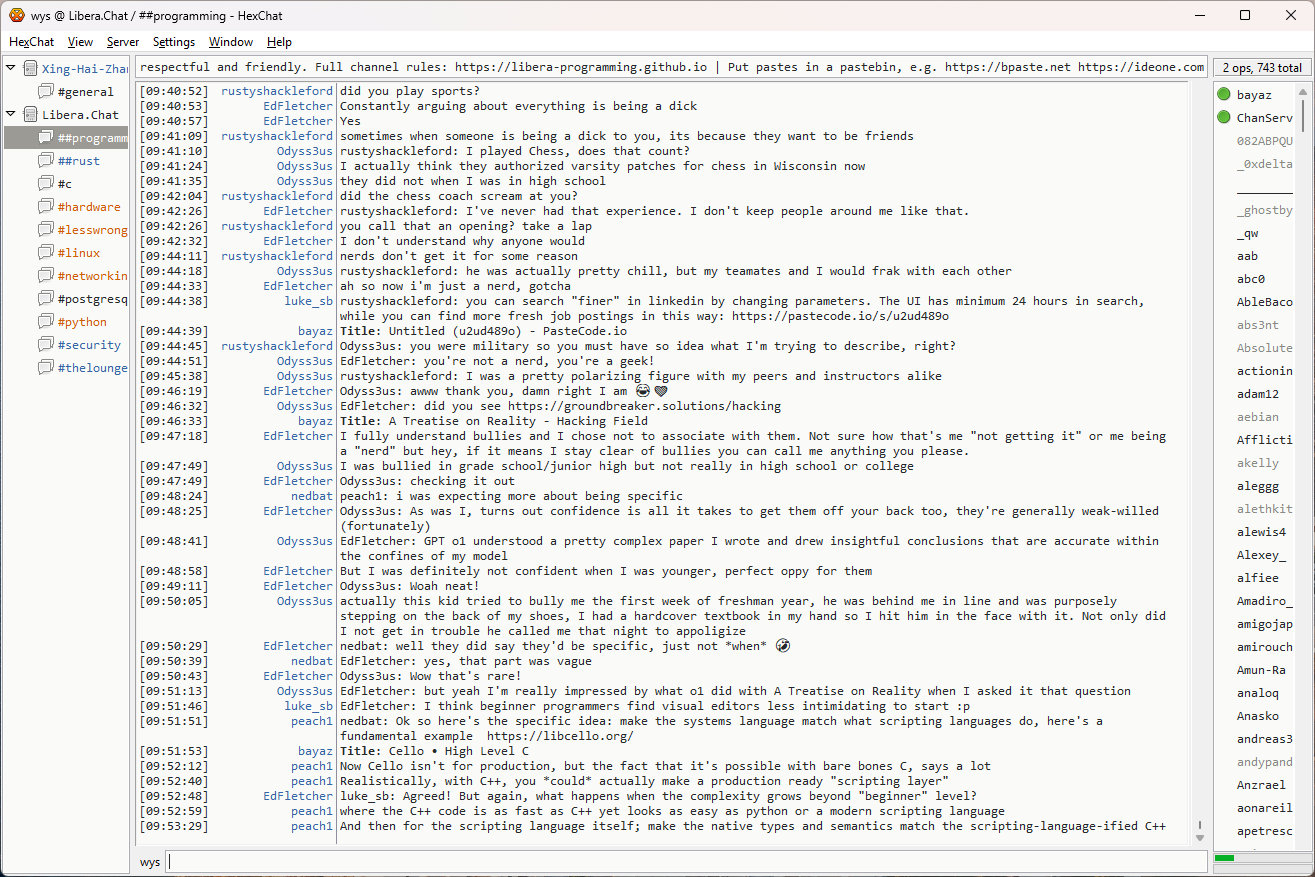Image resolution: width=1315 pixels, height=877 pixels.
Task: Click the ##rust channel chat icon
Action: pyautogui.click(x=46, y=161)
